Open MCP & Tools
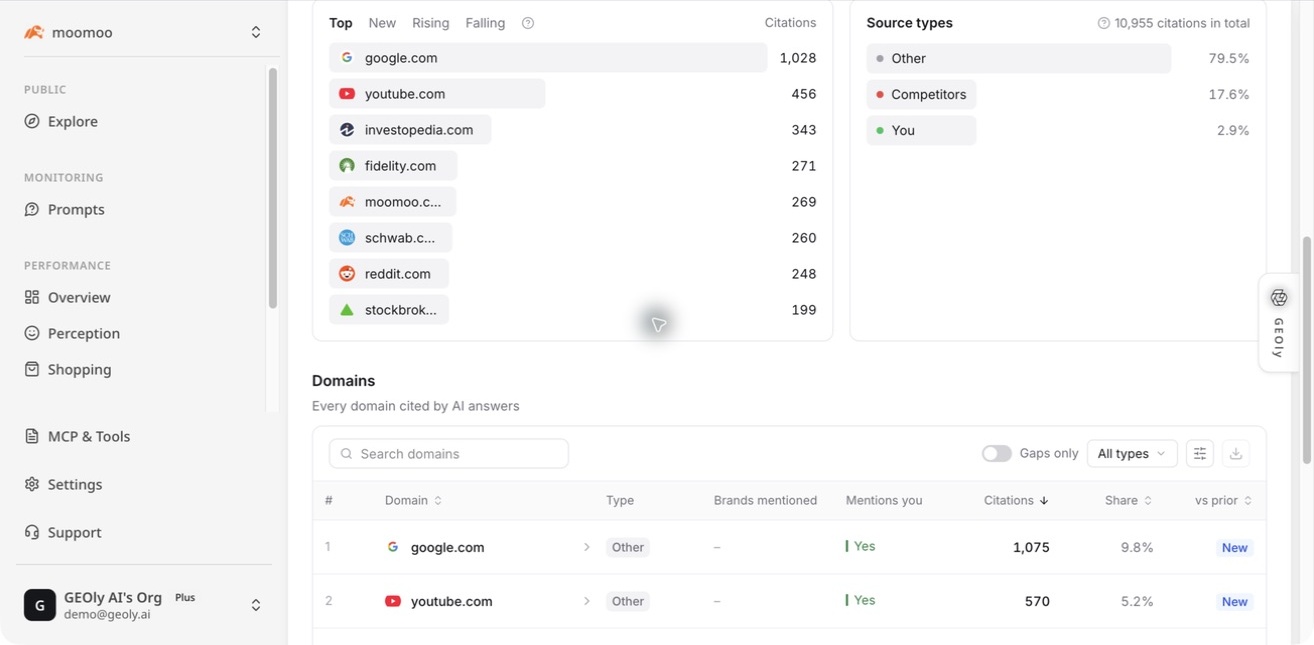 pyautogui.click(x=89, y=436)
